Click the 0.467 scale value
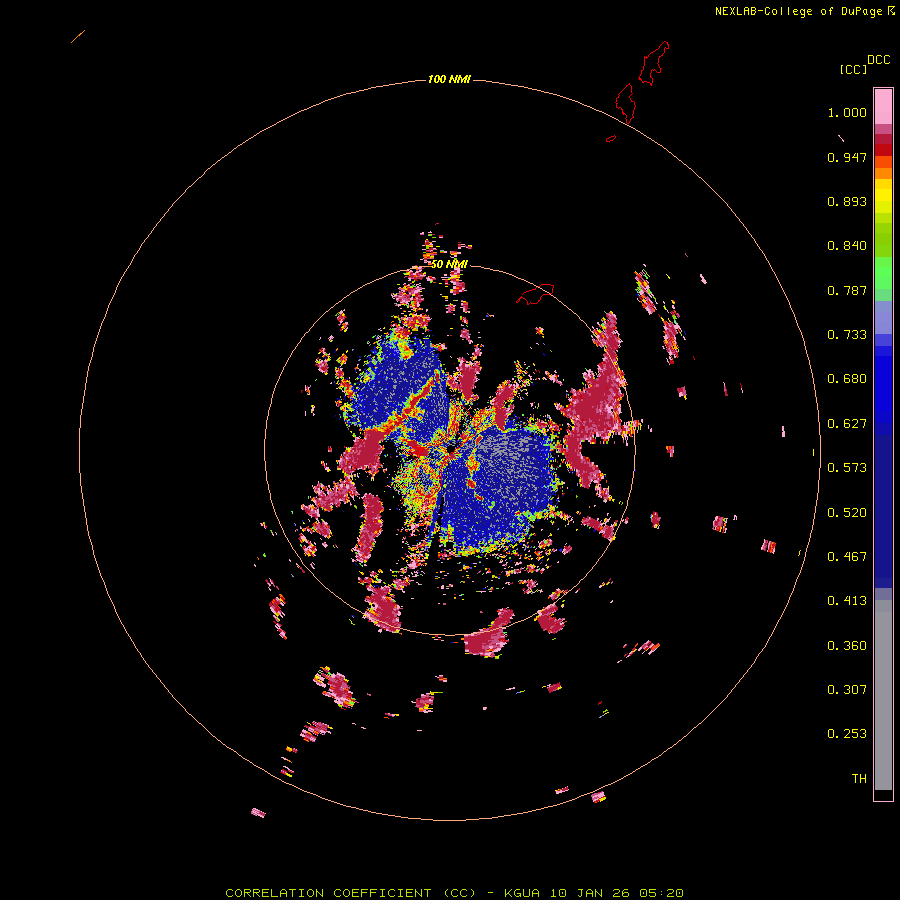 847,557
